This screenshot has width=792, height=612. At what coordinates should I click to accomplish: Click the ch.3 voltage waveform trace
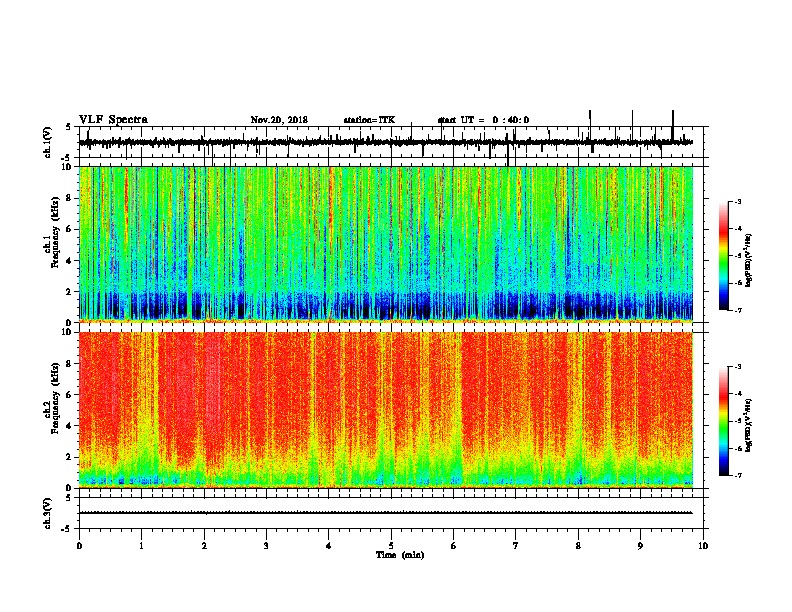click(x=386, y=513)
